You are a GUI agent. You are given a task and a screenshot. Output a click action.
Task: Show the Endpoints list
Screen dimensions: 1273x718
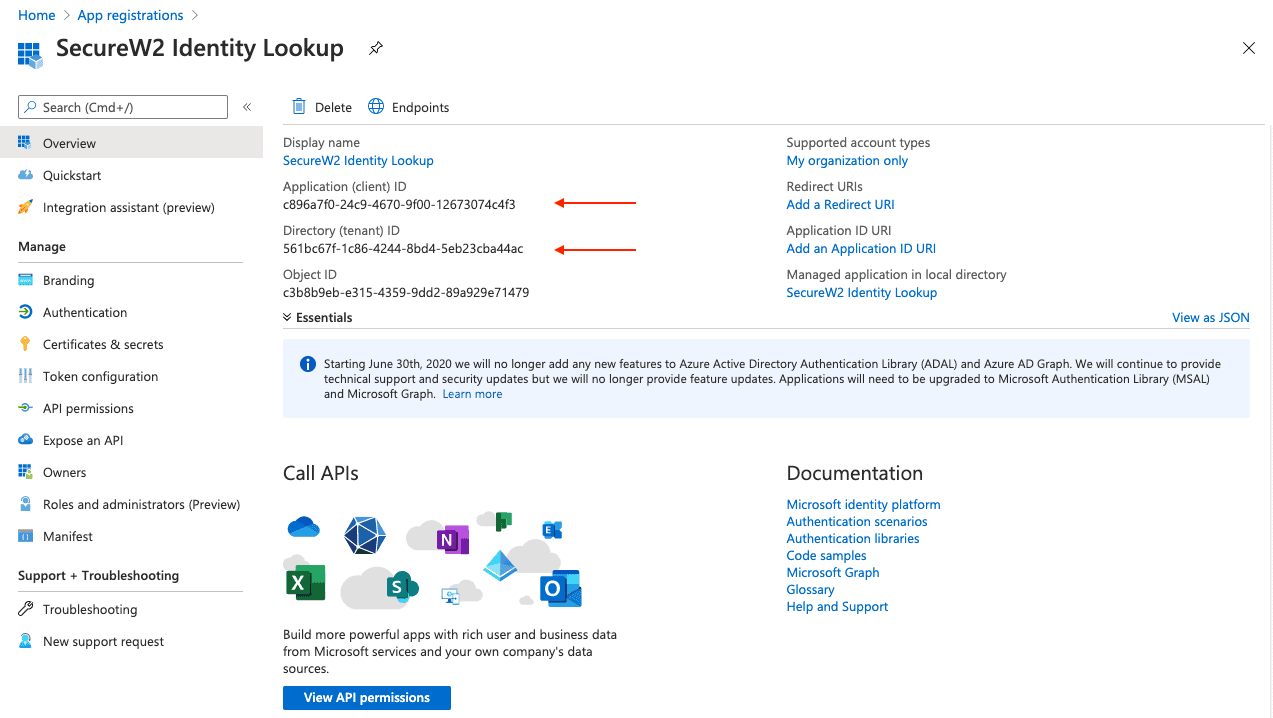point(409,107)
